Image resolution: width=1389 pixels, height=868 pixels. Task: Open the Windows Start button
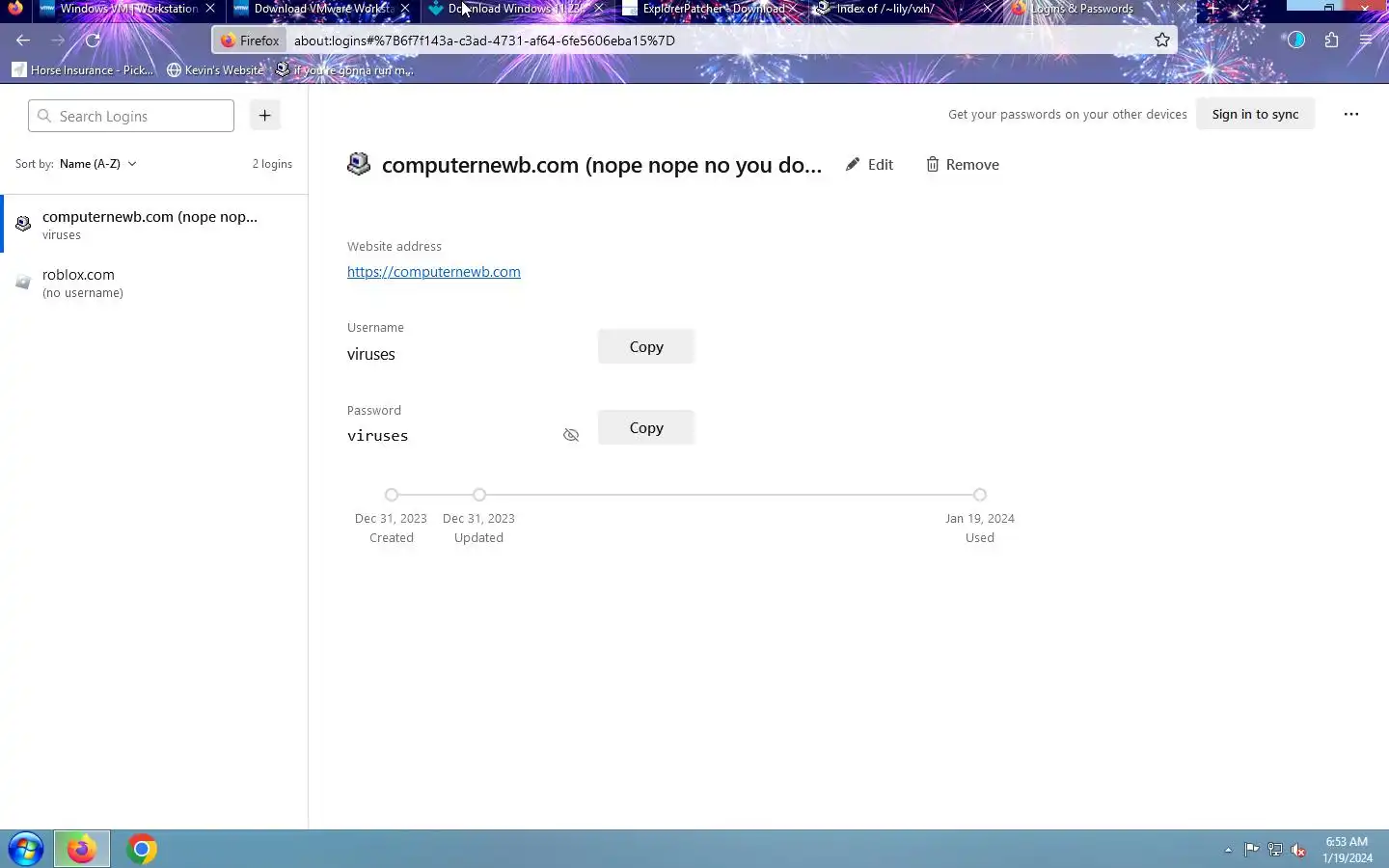pyautogui.click(x=25, y=850)
